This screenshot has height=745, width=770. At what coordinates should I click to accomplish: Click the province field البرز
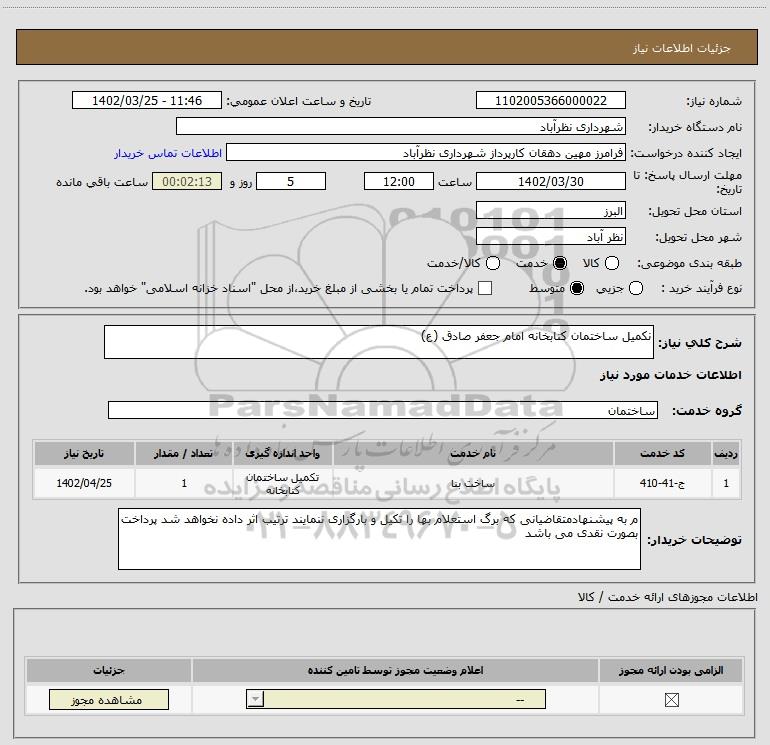pyautogui.click(x=550, y=211)
